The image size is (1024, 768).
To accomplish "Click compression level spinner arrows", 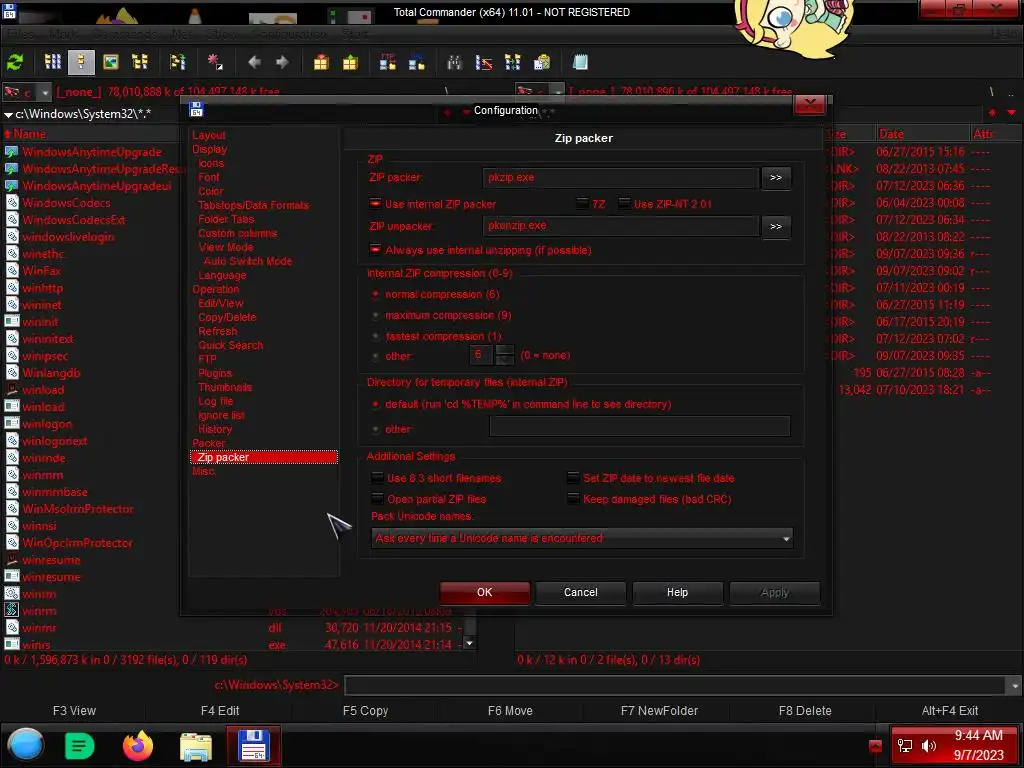I will [x=505, y=355].
